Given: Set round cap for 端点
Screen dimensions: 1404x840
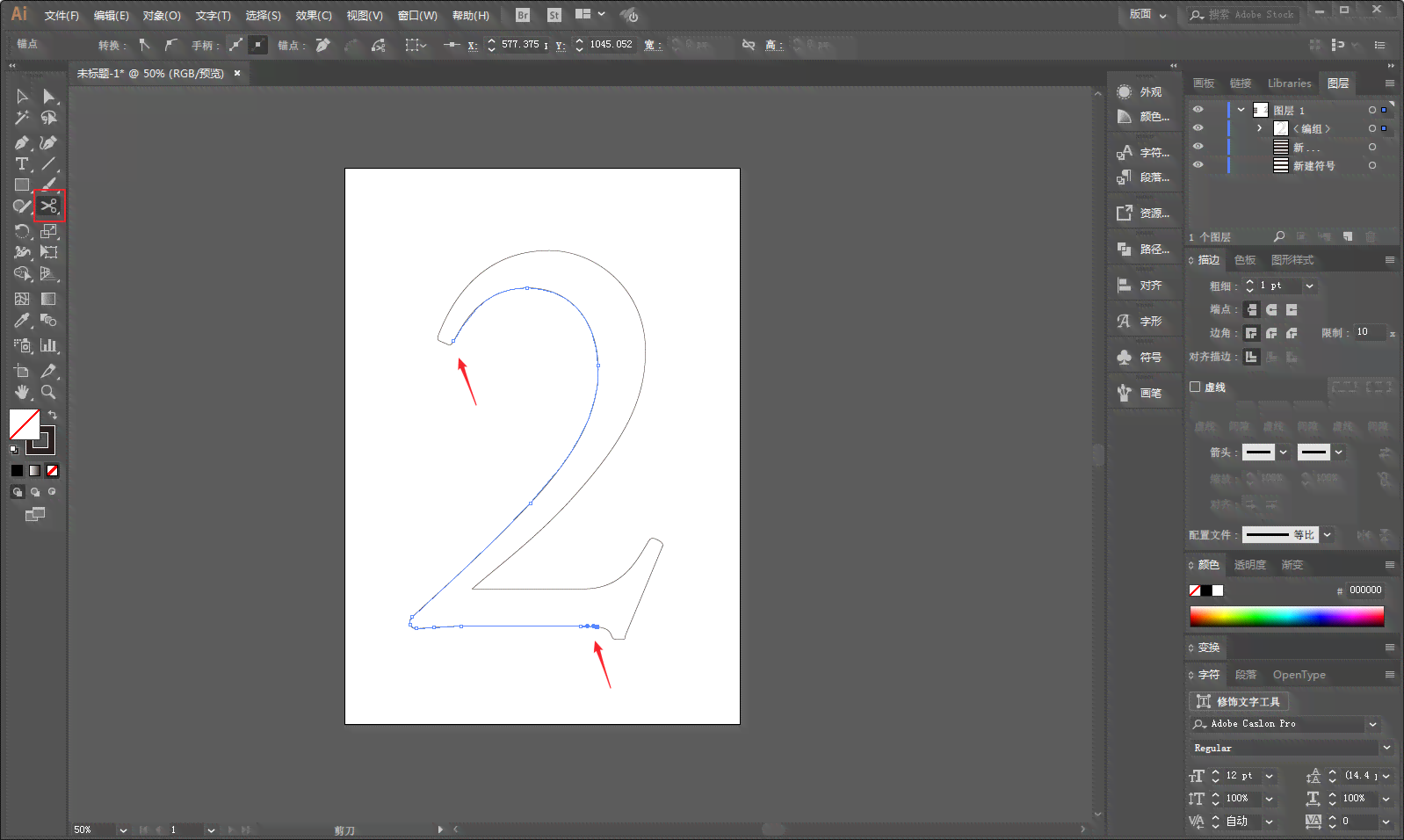Looking at the screenshot, I should 1271,309.
